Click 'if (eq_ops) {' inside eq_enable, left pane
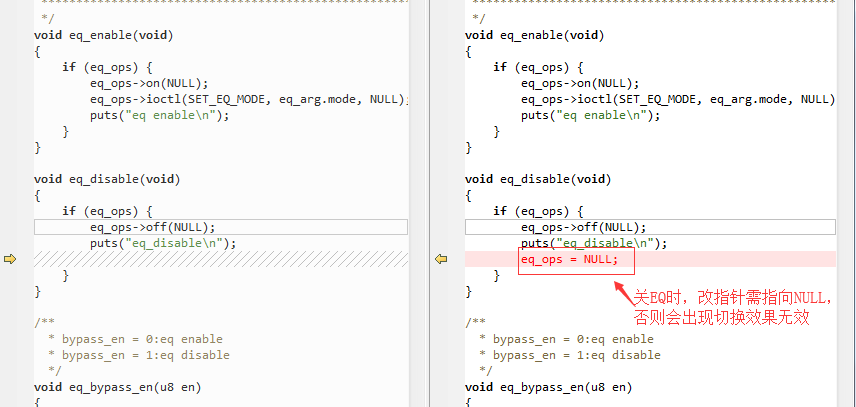856x407 pixels. [x=108, y=67]
